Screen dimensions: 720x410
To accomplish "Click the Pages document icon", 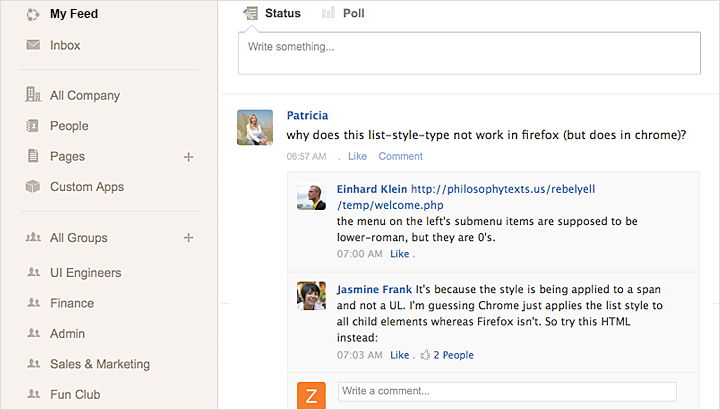I will (x=33, y=156).
